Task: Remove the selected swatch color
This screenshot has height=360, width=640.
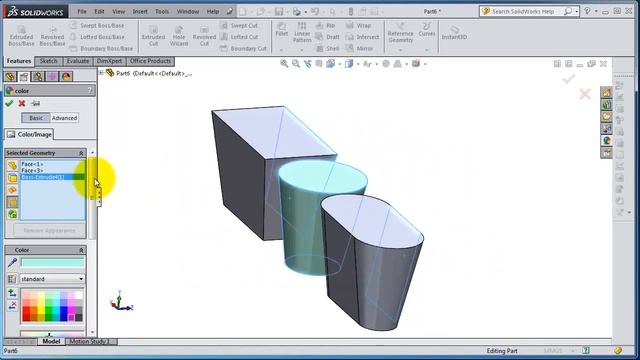Action: tap(12, 305)
